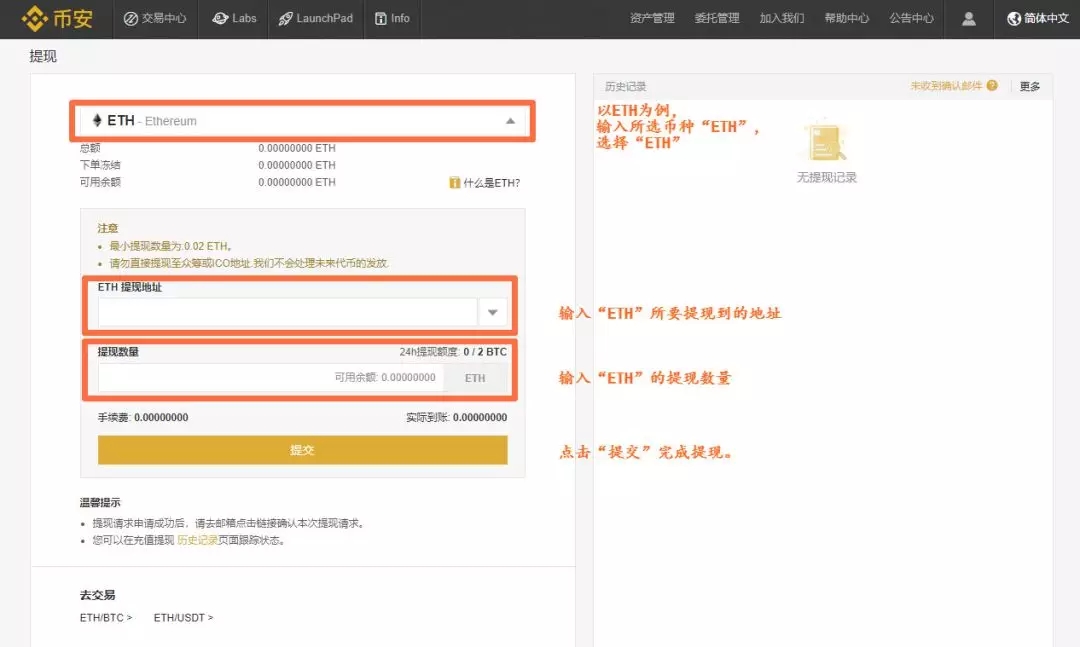1080x647 pixels.
Task: Click the 手续费 0.00000000 fee text
Action: 143,417
